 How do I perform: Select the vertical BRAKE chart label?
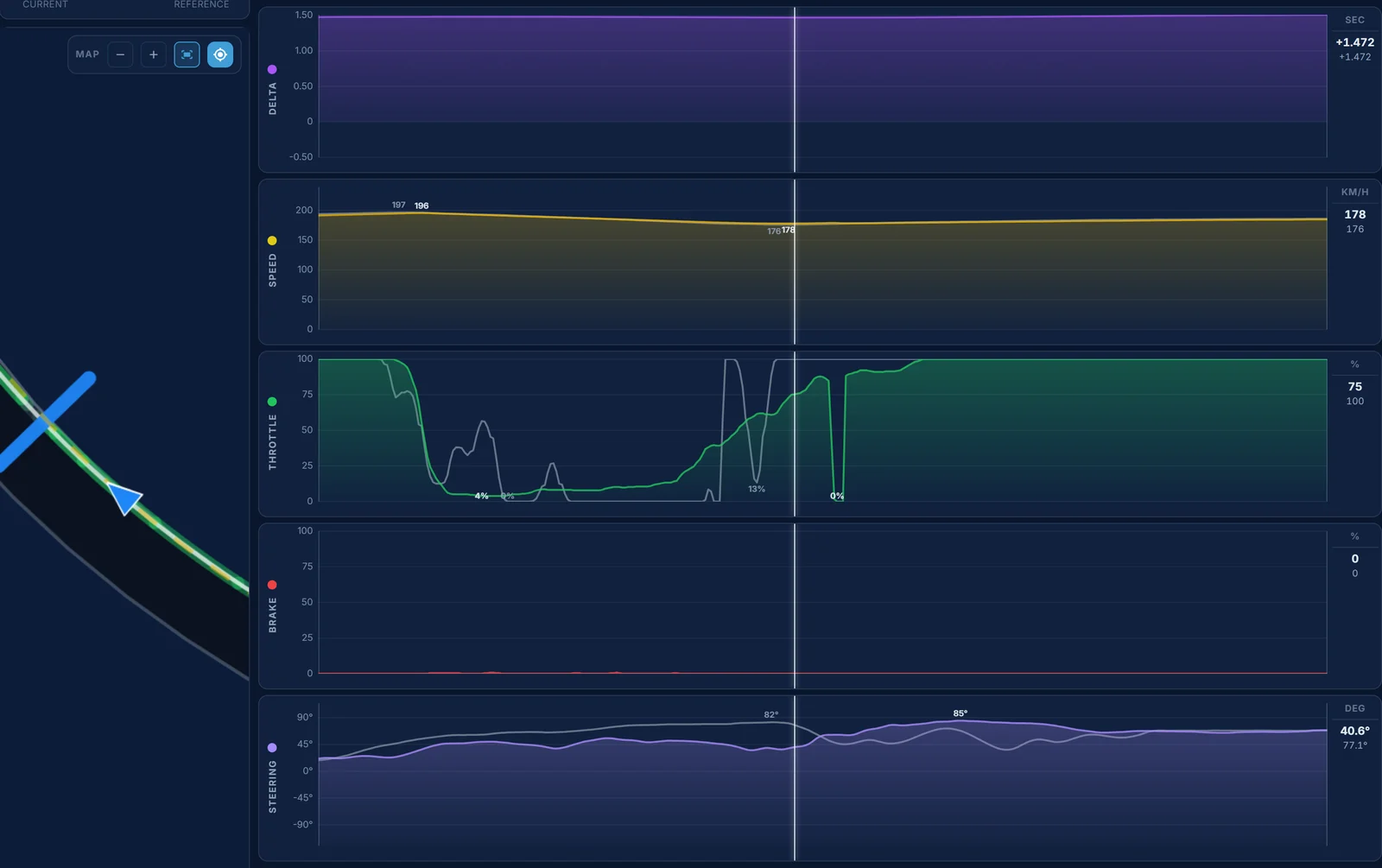point(273,615)
